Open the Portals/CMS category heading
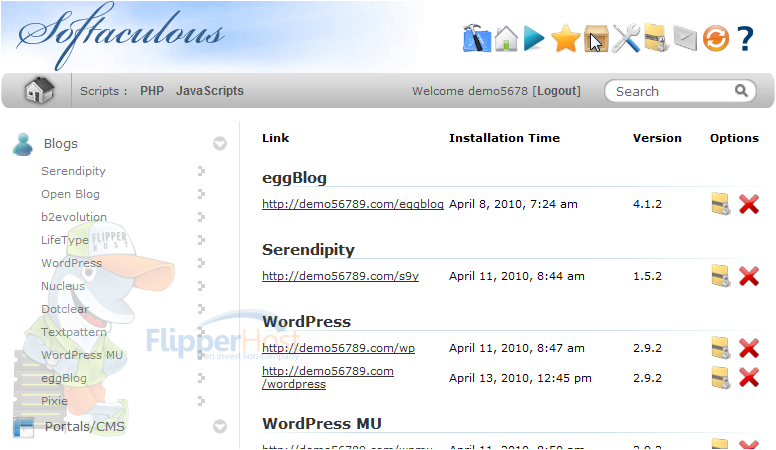The height and width of the screenshot is (450, 776). [85, 426]
